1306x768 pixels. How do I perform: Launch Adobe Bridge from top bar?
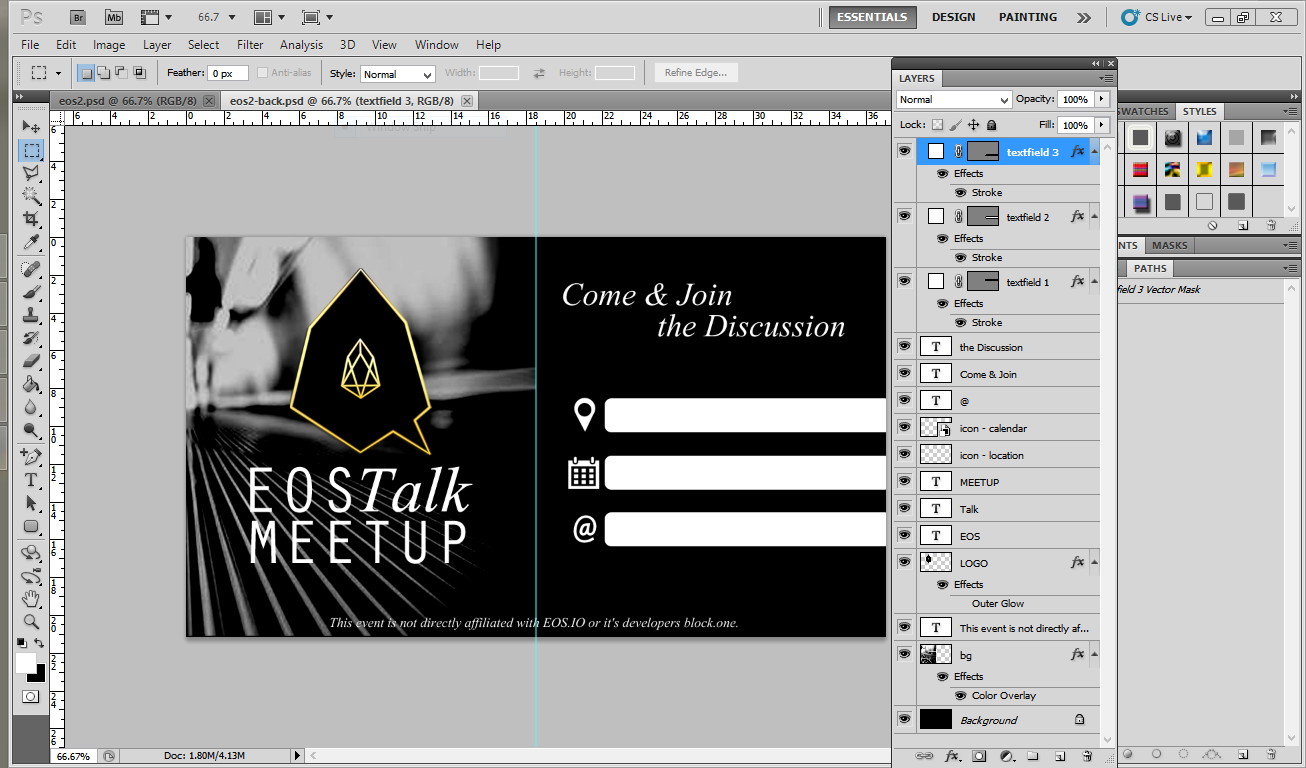79,17
